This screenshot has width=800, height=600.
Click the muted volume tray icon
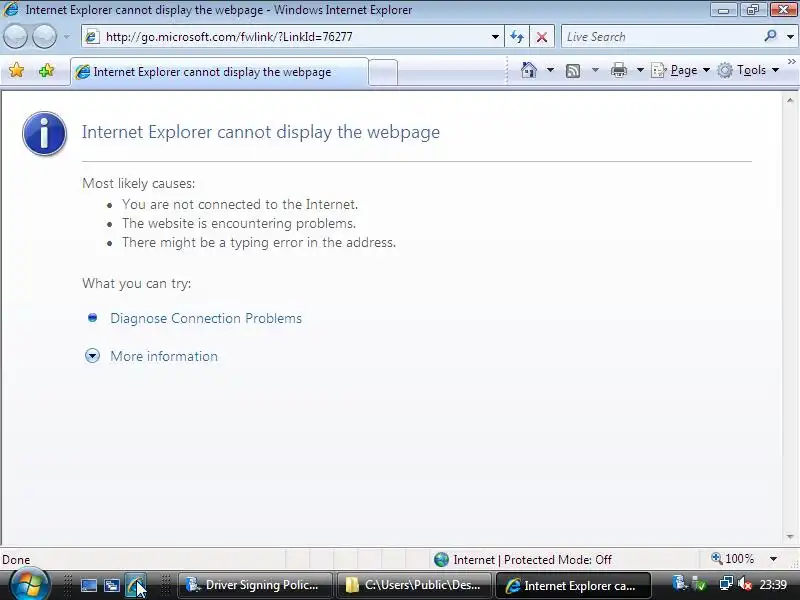(x=745, y=584)
